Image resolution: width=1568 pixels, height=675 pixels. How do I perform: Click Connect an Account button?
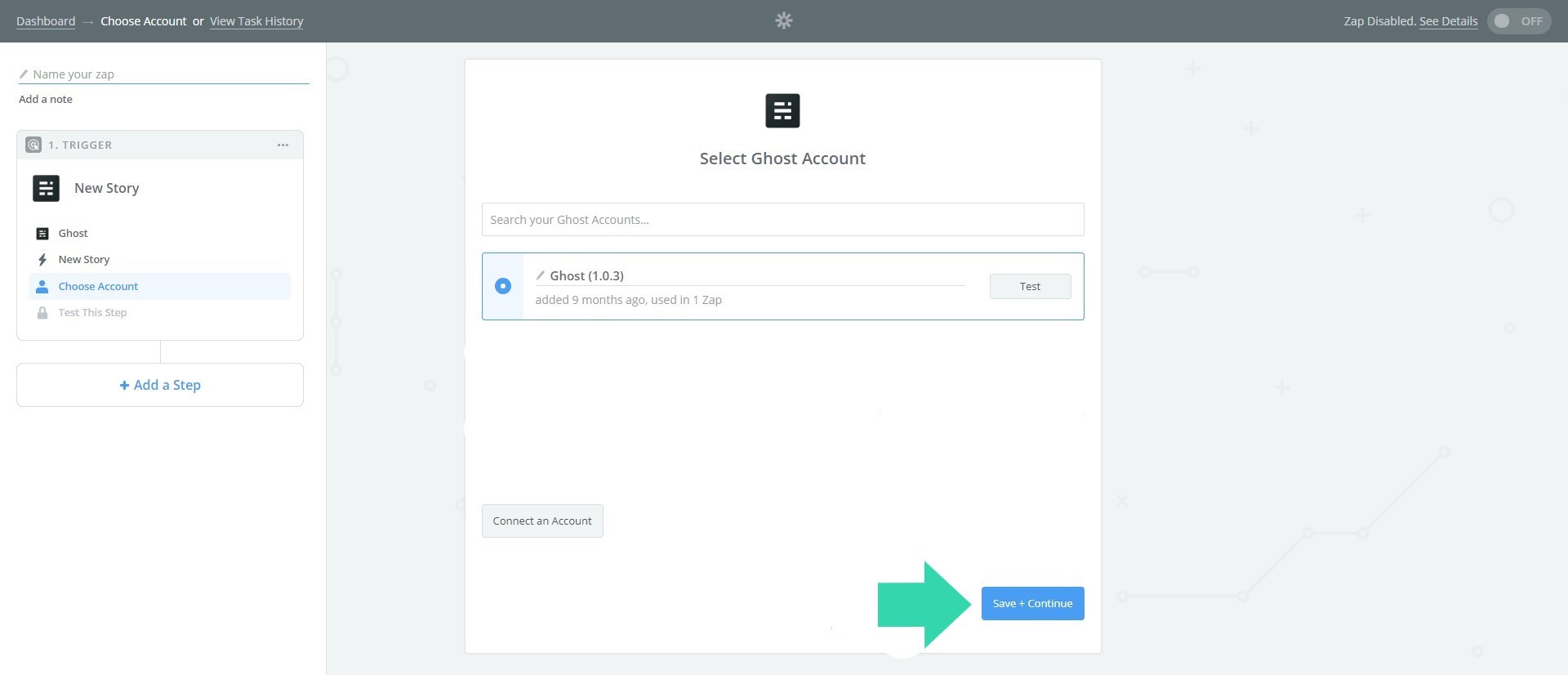tap(542, 521)
